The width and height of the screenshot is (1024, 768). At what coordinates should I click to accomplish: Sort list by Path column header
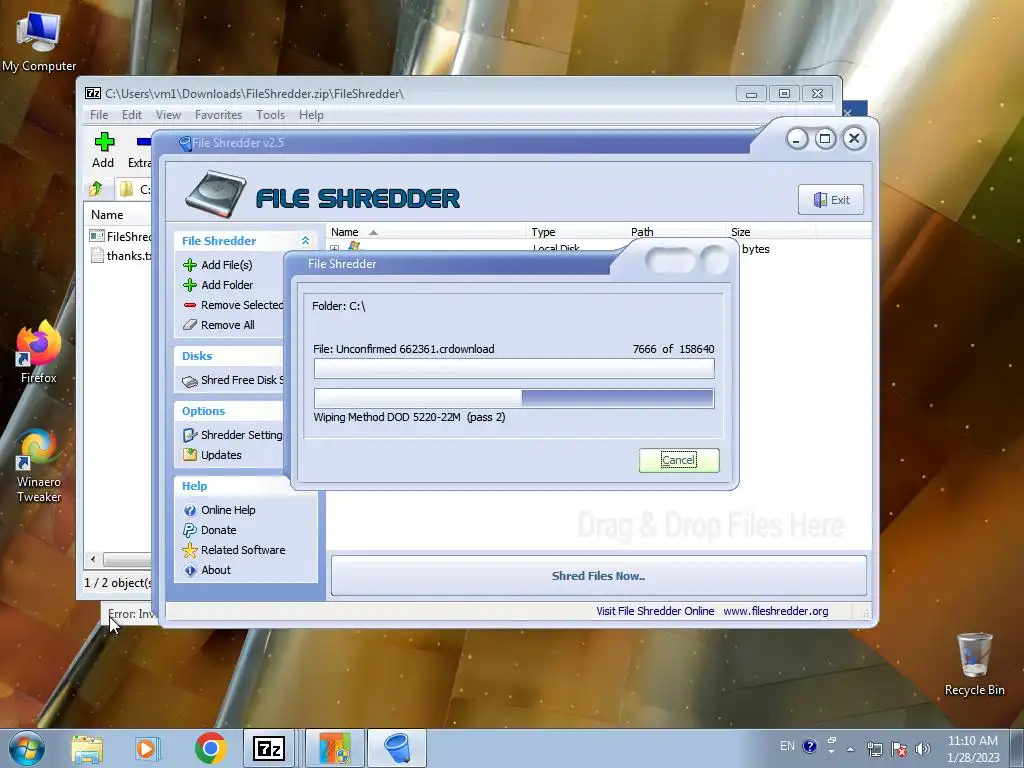(x=676, y=232)
